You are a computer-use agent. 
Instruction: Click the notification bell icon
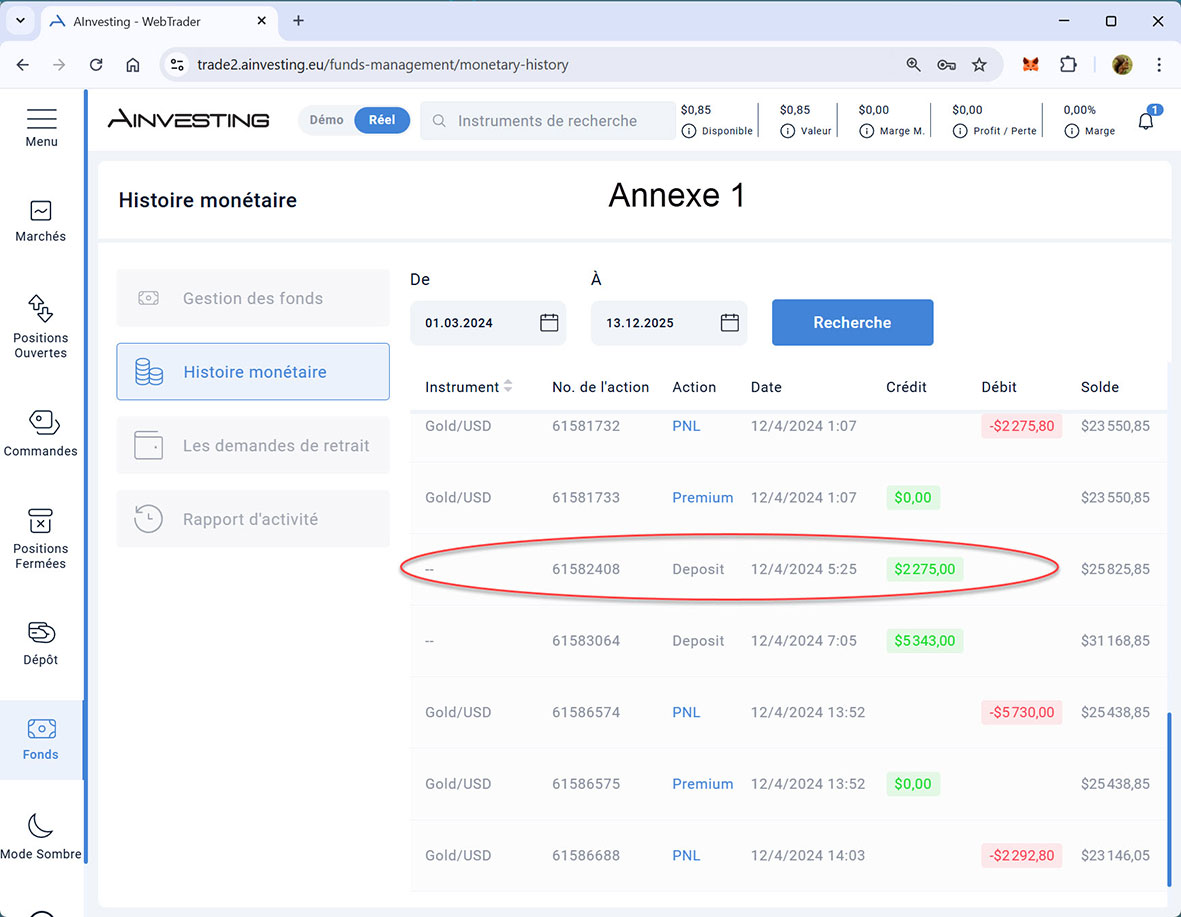1146,121
